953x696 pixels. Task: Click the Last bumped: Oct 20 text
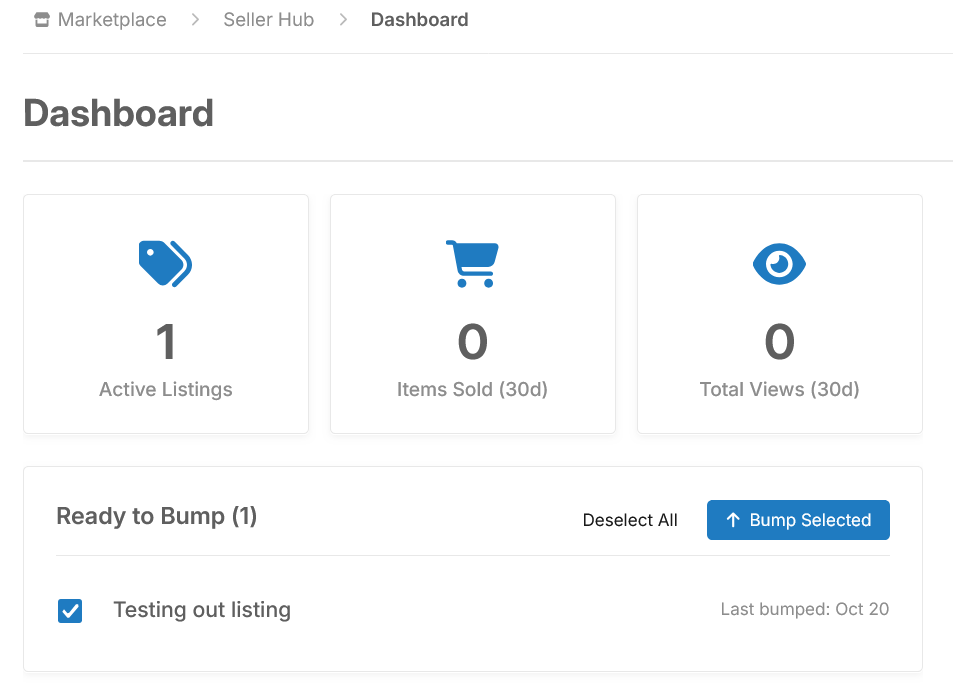(804, 609)
